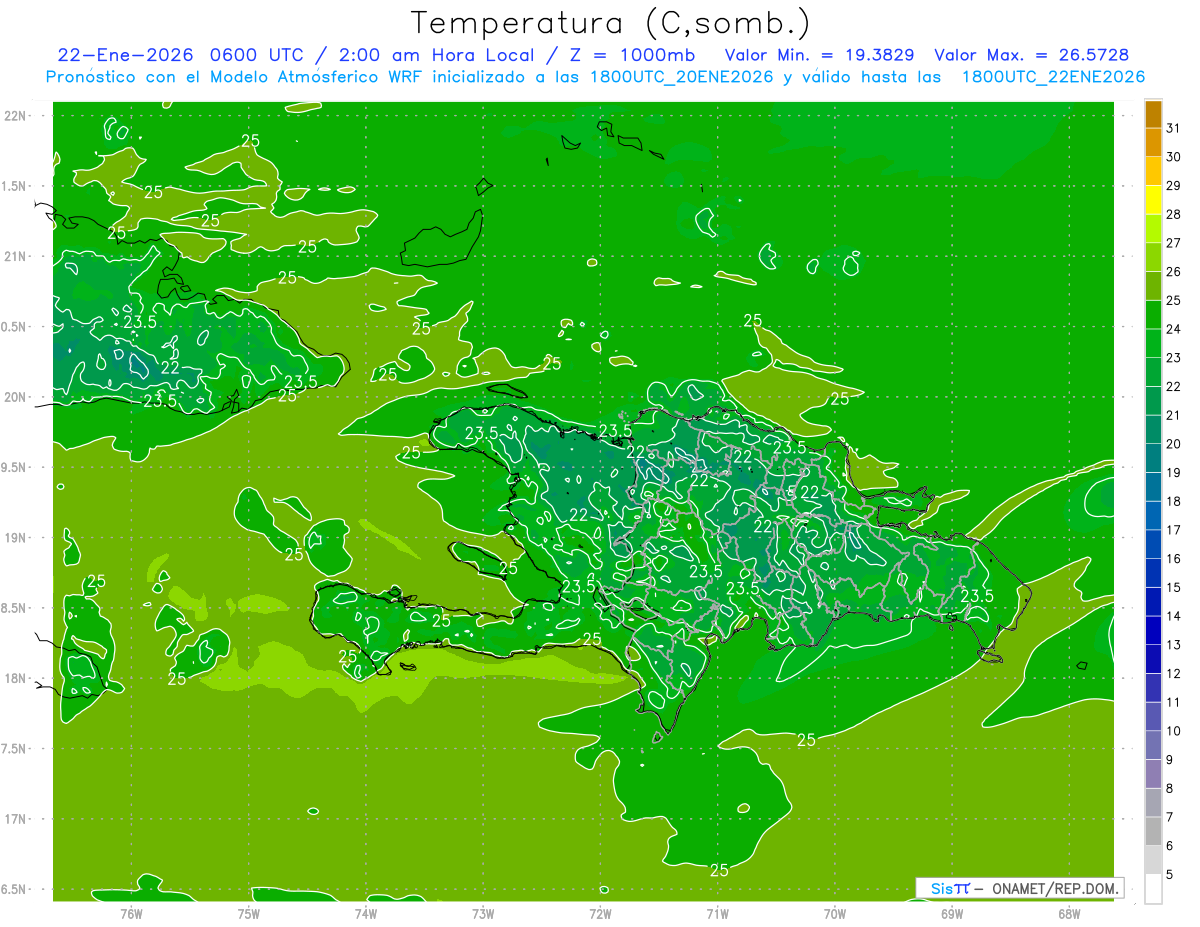1200x927 pixels.
Task: Pick the lime swatch between 27 and 28
Action: 1153,228
